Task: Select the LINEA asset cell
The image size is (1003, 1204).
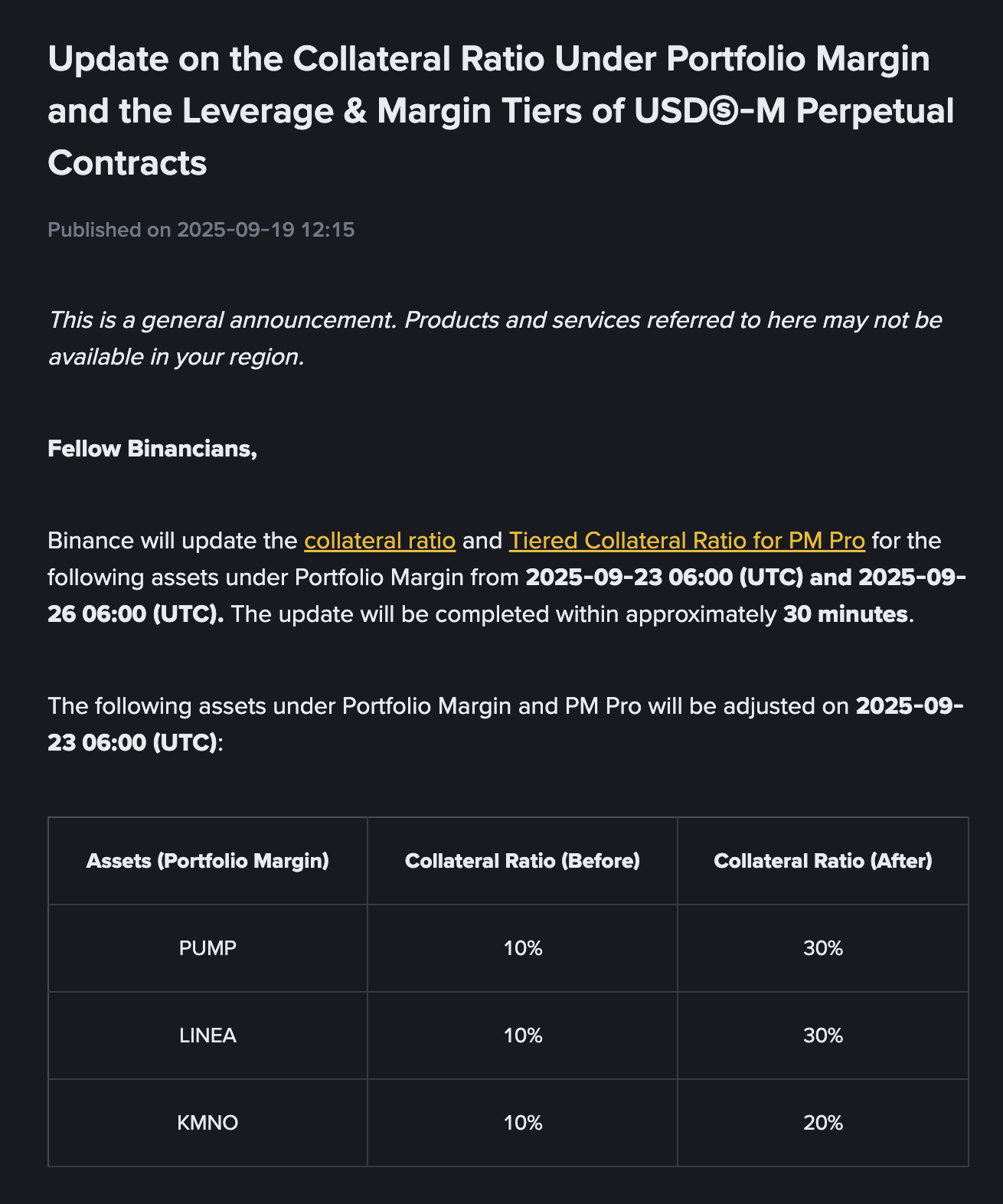Action: (207, 1036)
